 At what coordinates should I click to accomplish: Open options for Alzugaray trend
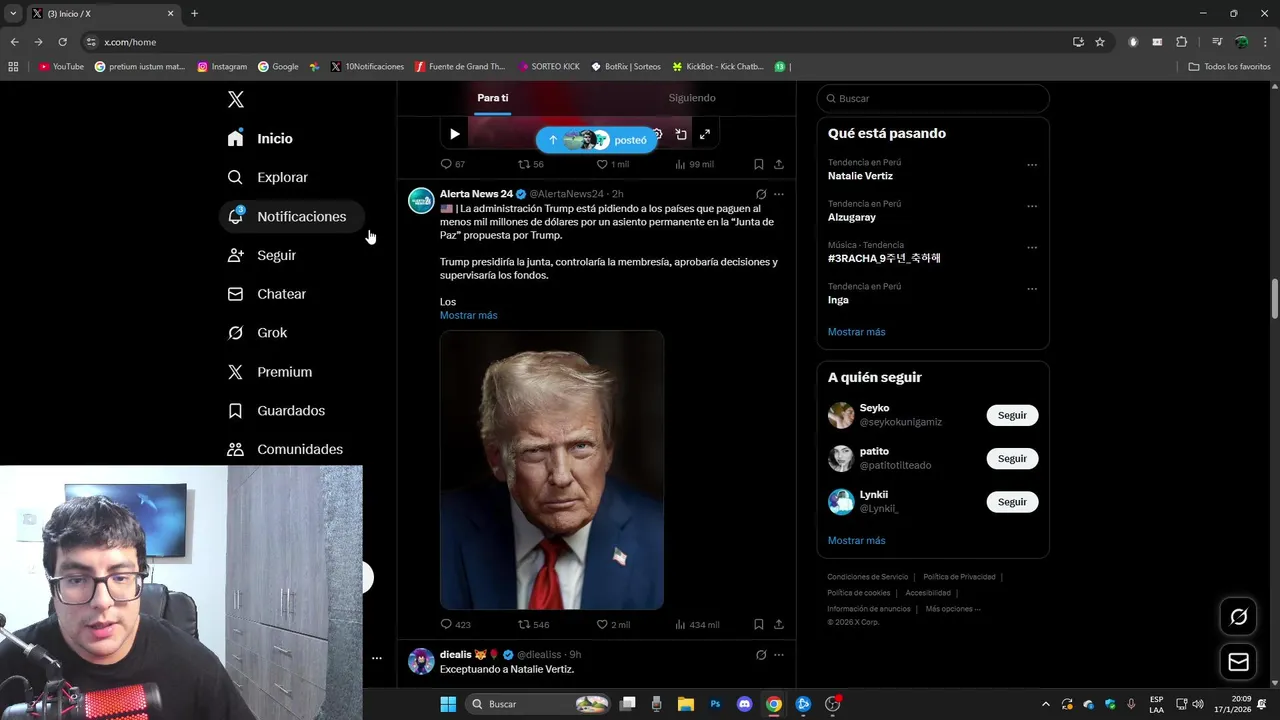click(x=1032, y=206)
